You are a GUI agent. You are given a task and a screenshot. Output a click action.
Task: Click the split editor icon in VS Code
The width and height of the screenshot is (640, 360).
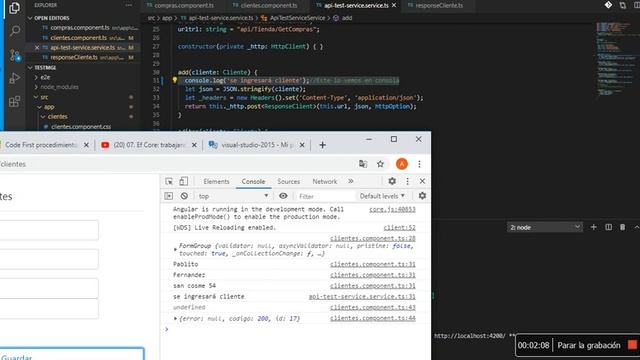point(637,5)
